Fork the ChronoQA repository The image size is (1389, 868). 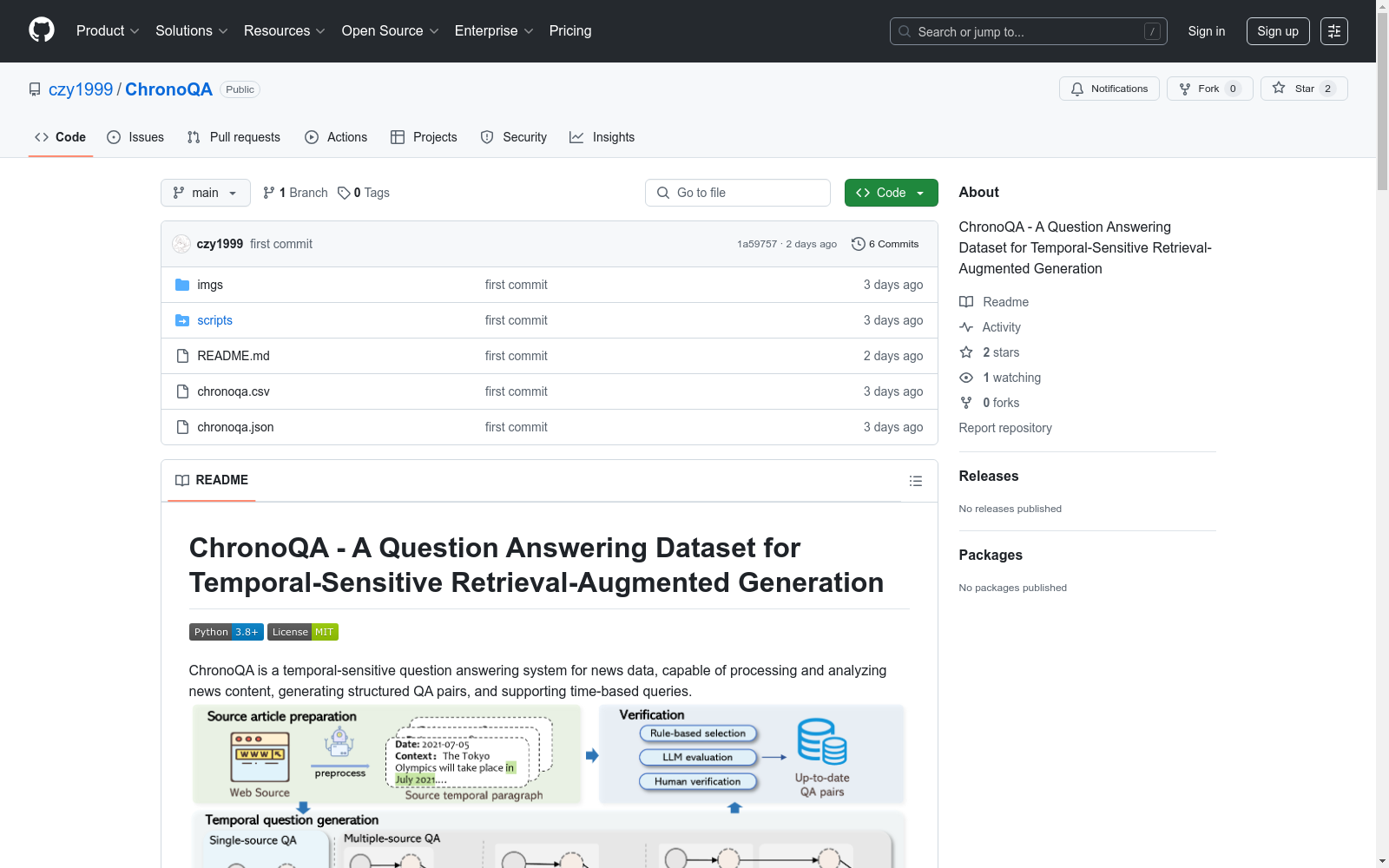point(1210,89)
